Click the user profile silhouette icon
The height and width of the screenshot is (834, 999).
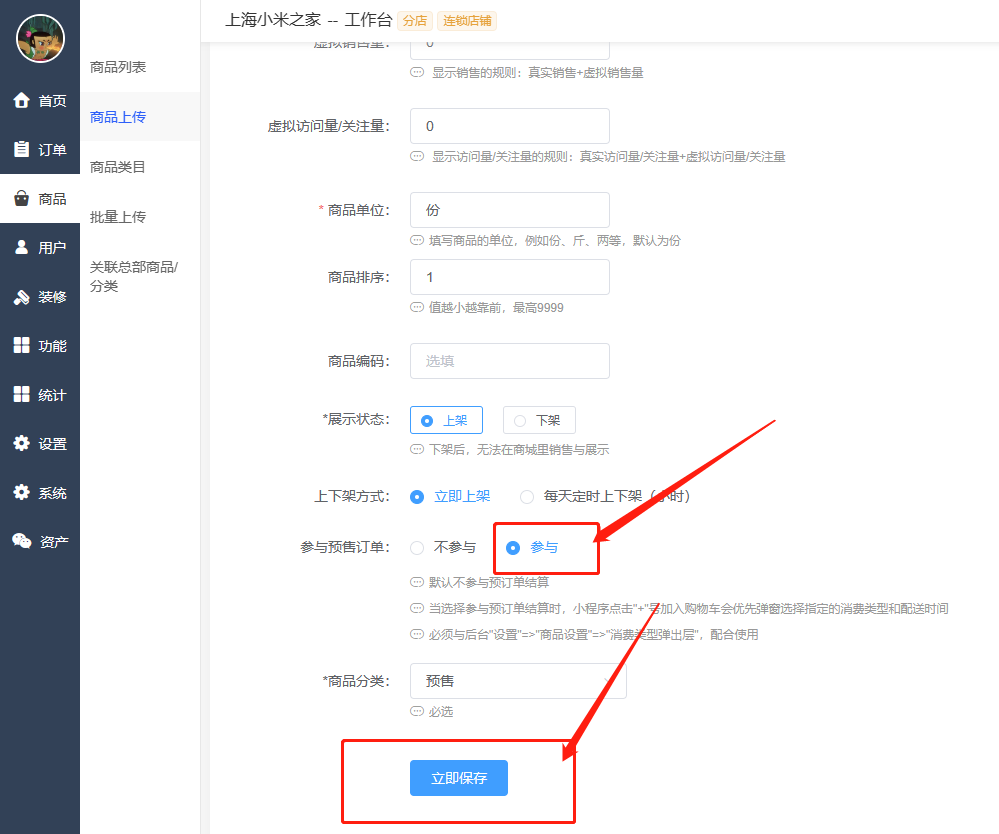(x=21, y=247)
